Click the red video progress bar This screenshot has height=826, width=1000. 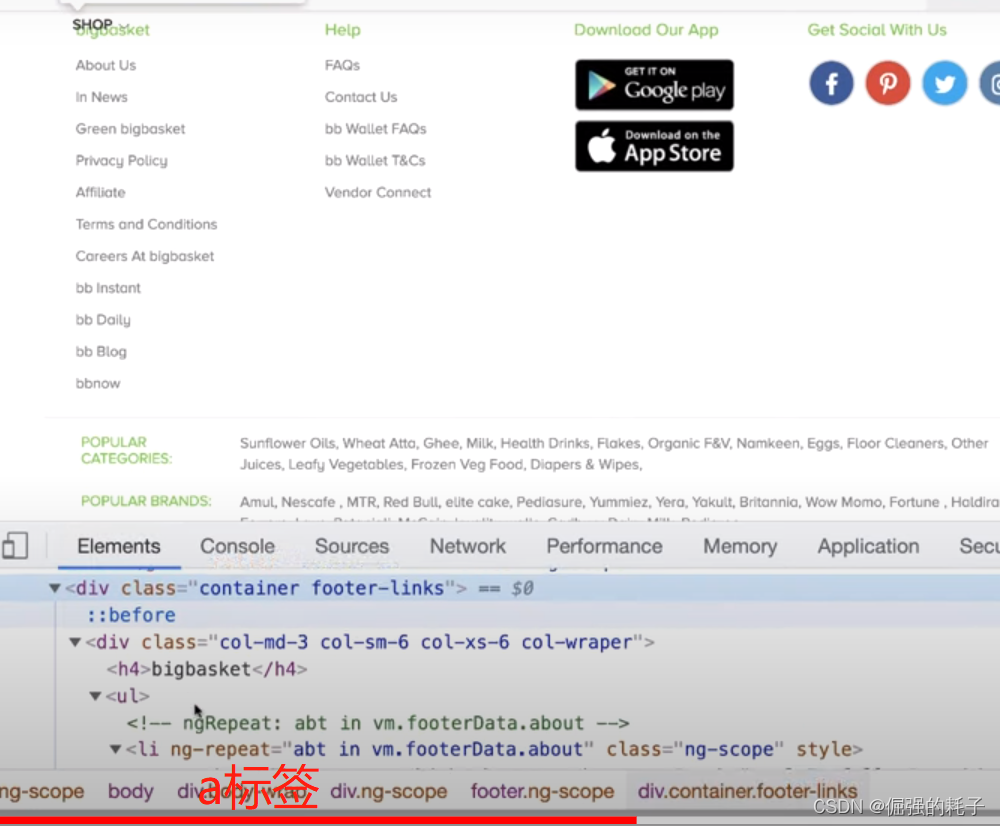pos(318,820)
